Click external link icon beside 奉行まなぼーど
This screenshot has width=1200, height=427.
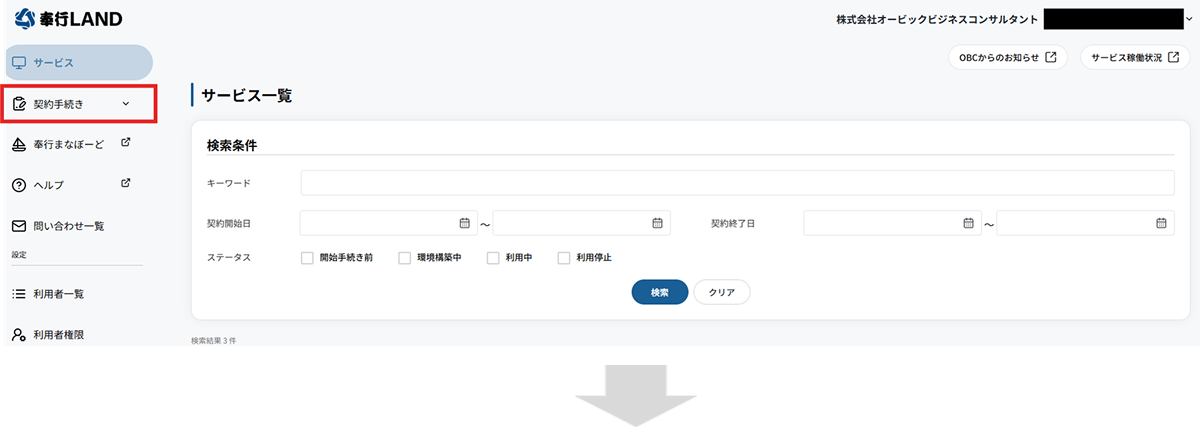pyautogui.click(x=125, y=143)
